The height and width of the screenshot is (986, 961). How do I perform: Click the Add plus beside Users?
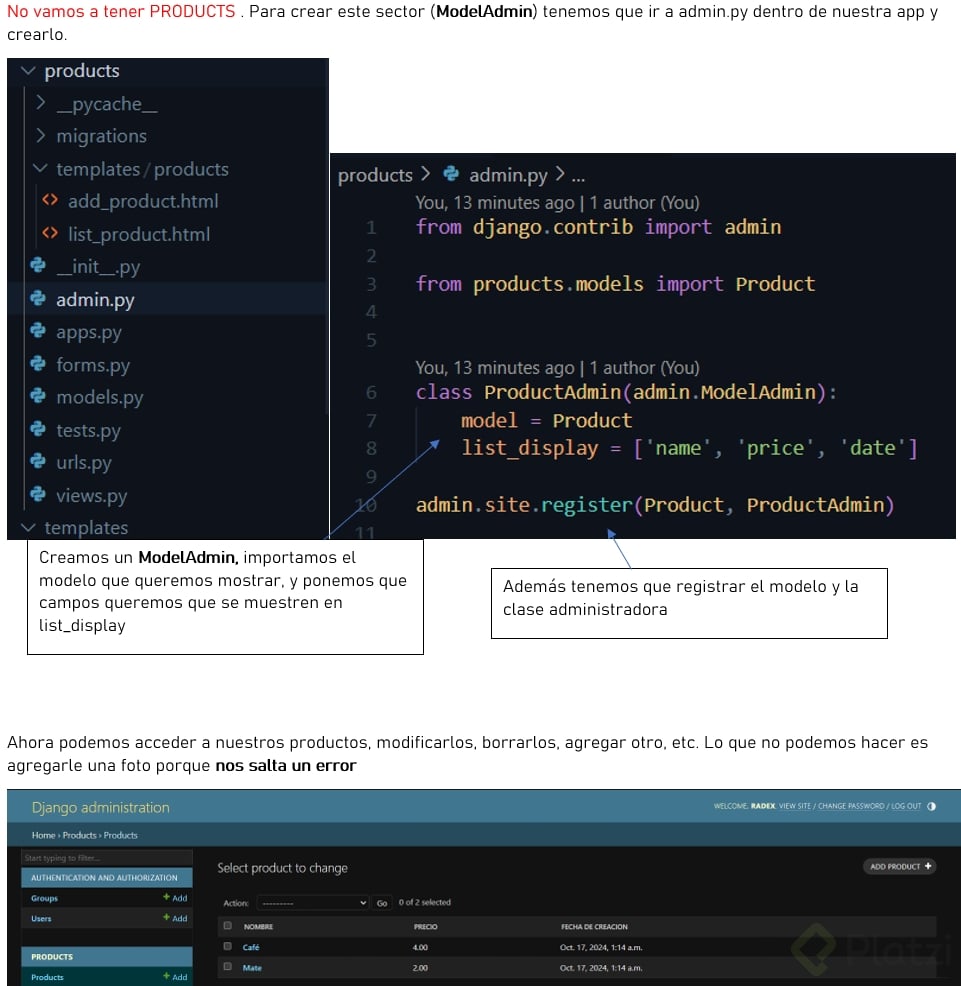166,917
